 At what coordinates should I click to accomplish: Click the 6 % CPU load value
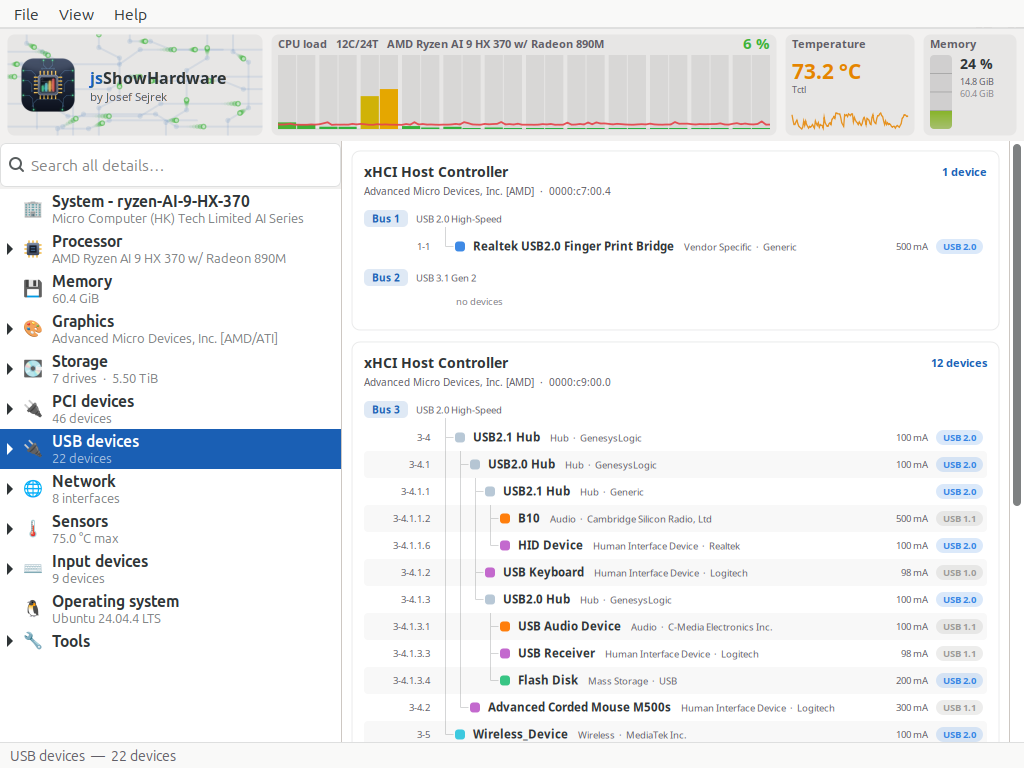point(756,44)
